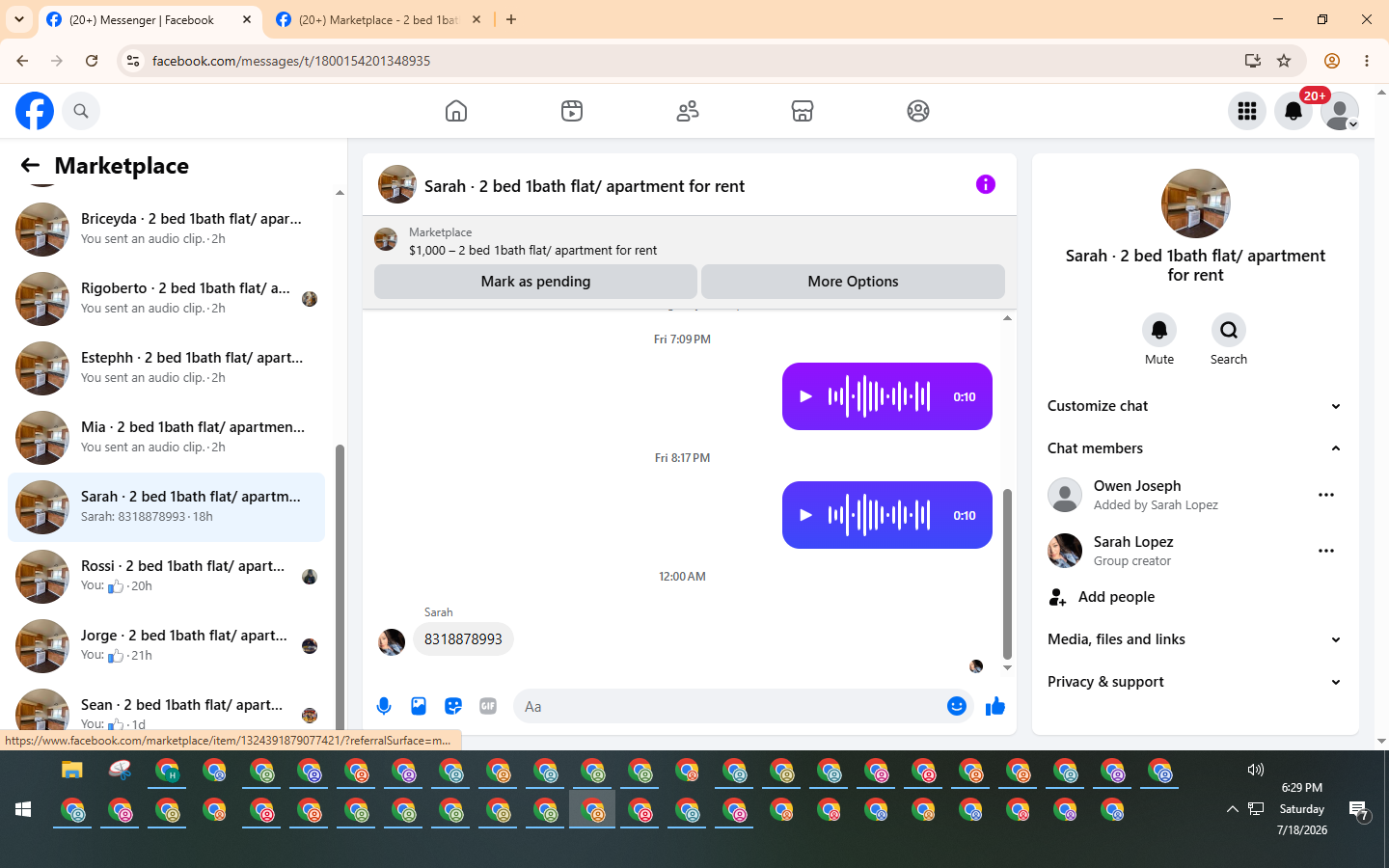Open the emoji picker in message box

click(x=957, y=706)
